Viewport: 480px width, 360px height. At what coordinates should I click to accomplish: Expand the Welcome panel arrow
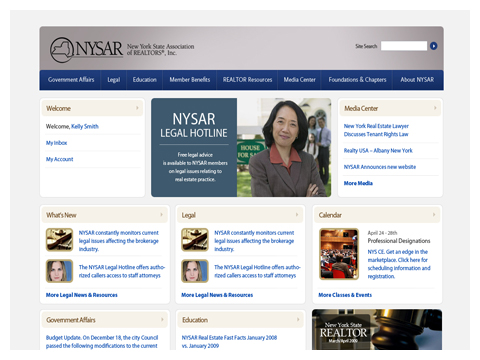(137, 108)
